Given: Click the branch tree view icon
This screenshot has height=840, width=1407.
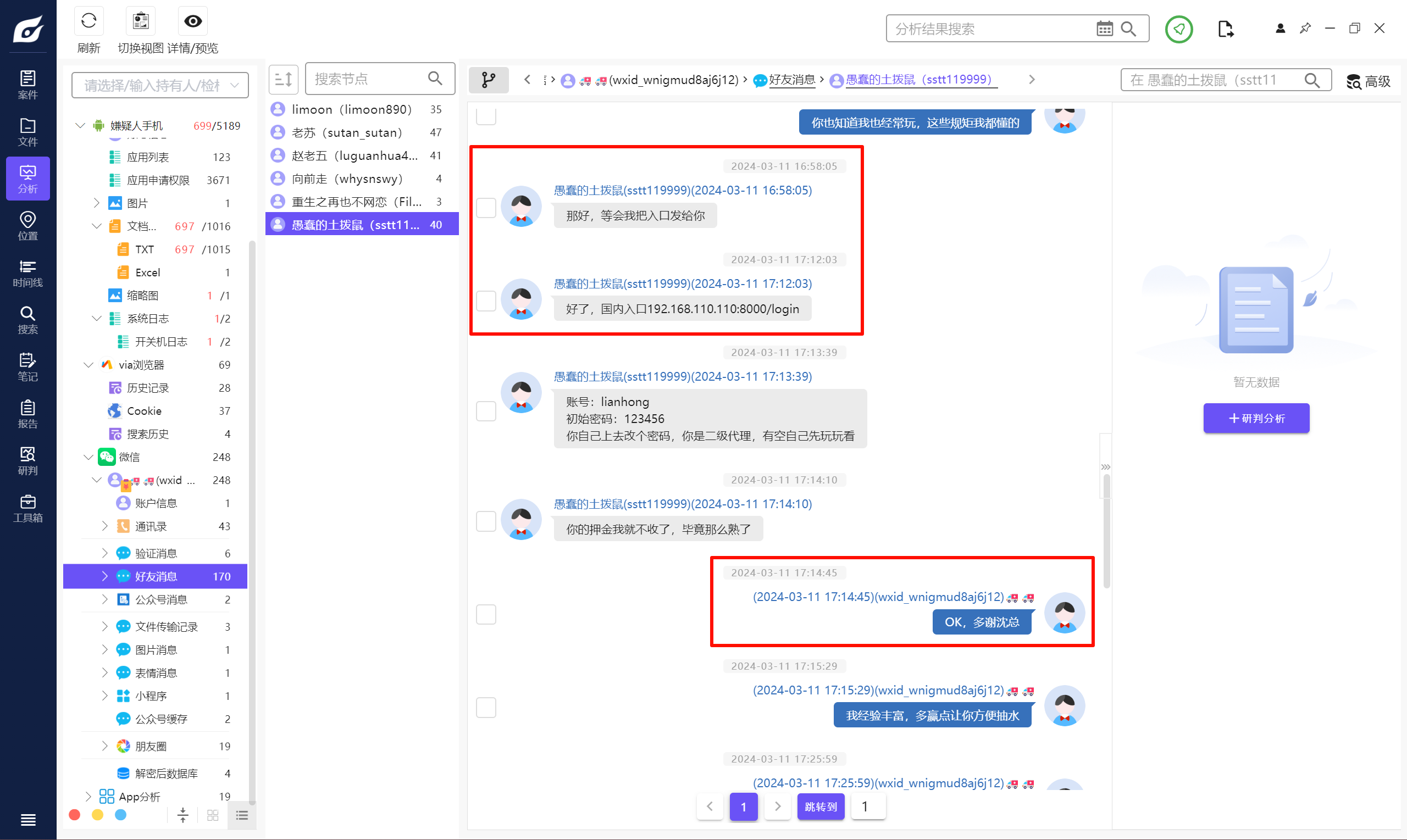Looking at the screenshot, I should [488, 80].
